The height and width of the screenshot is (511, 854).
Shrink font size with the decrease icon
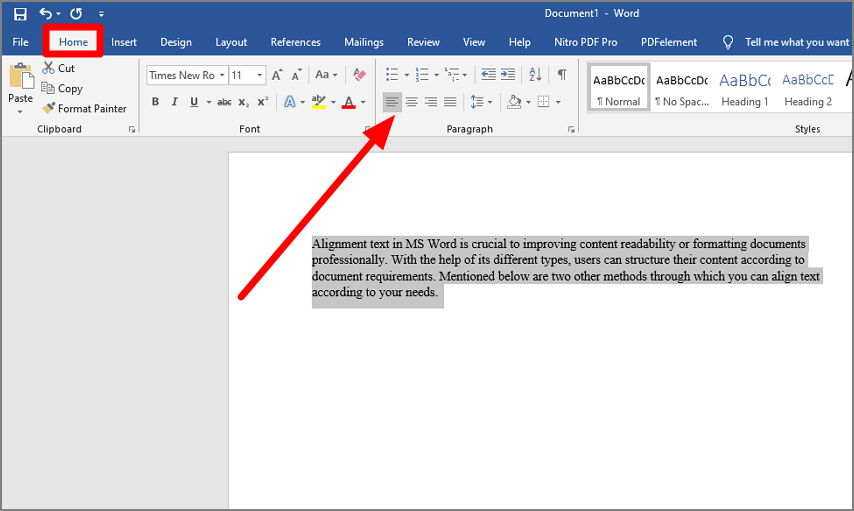tap(296, 75)
